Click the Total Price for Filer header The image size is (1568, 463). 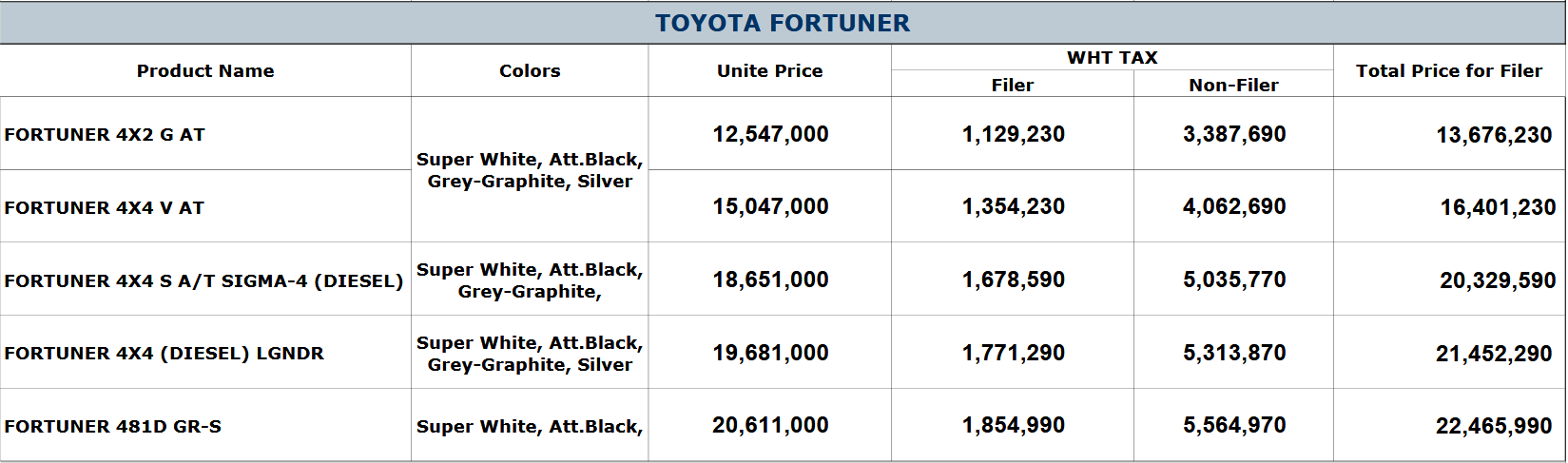coord(1448,70)
